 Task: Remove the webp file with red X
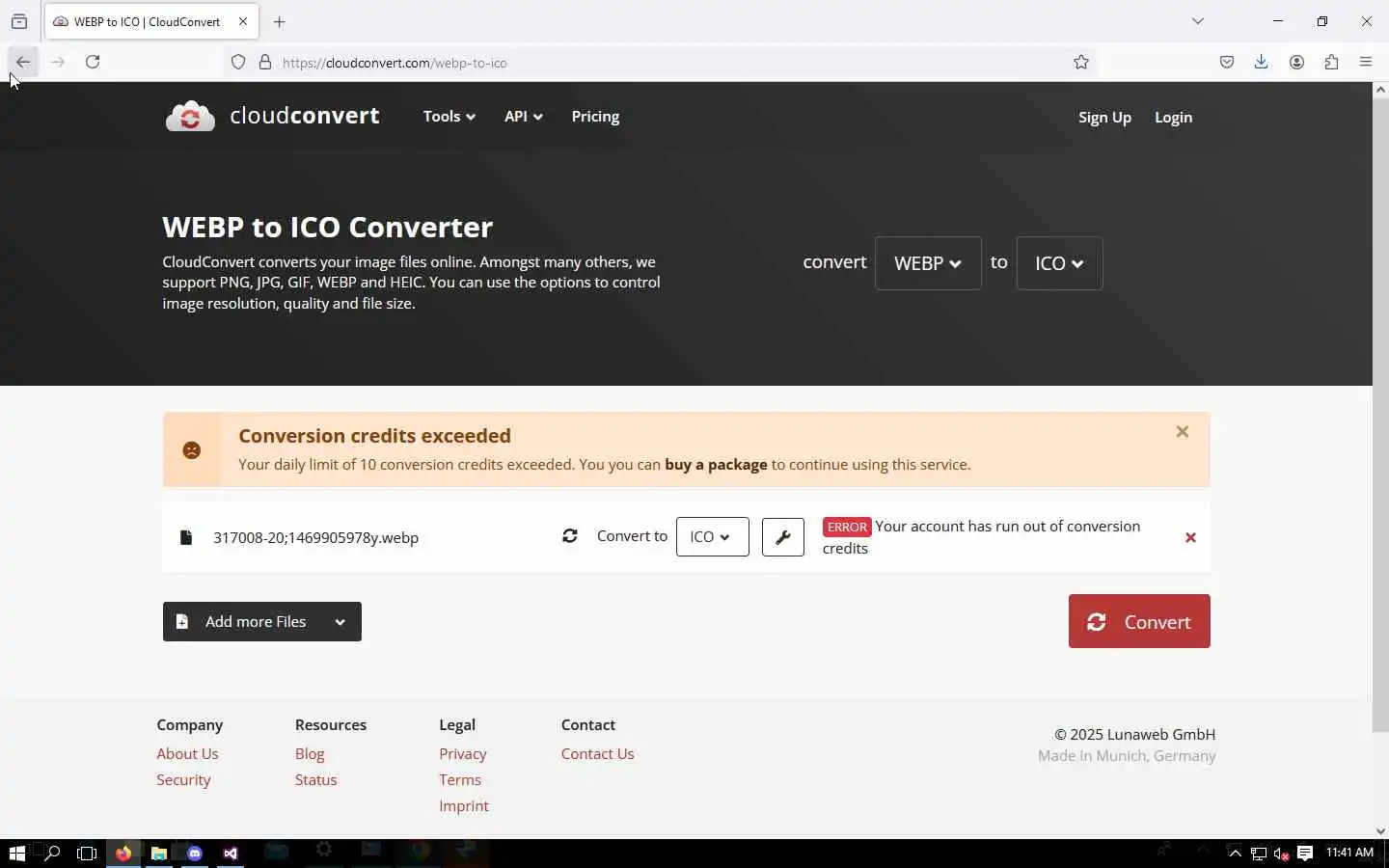(x=1190, y=537)
